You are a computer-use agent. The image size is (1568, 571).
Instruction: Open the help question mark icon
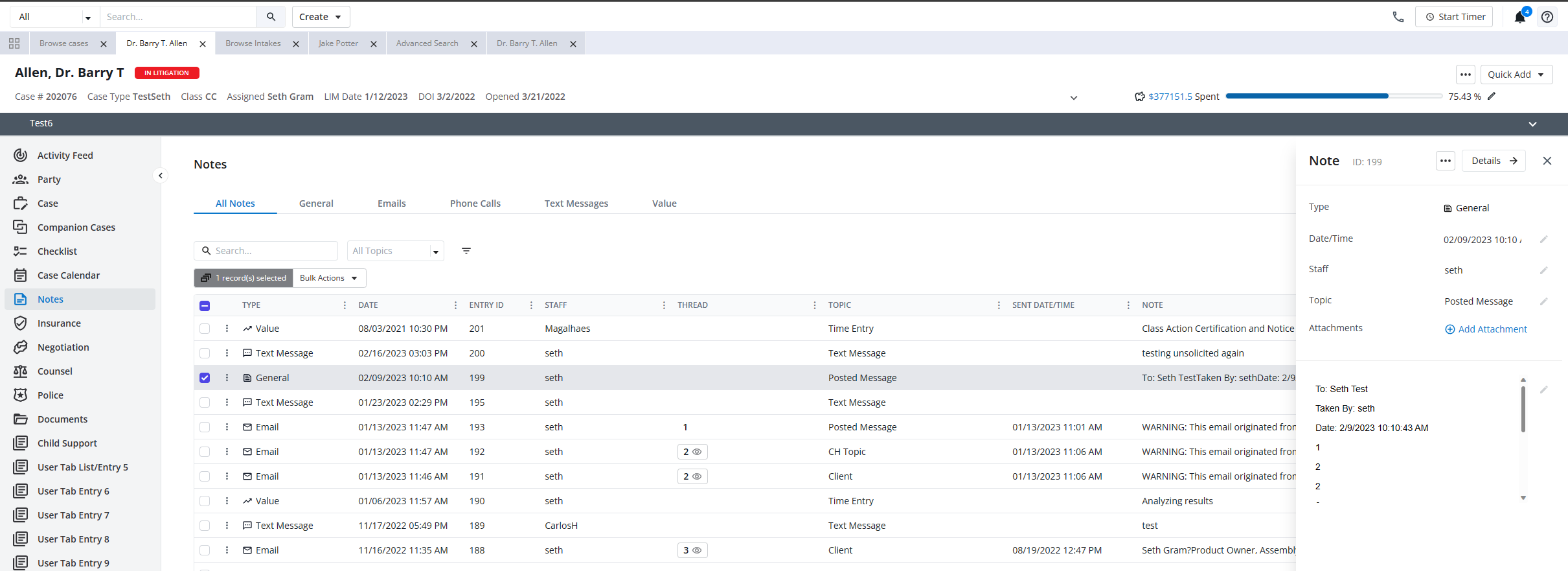coord(1547,17)
